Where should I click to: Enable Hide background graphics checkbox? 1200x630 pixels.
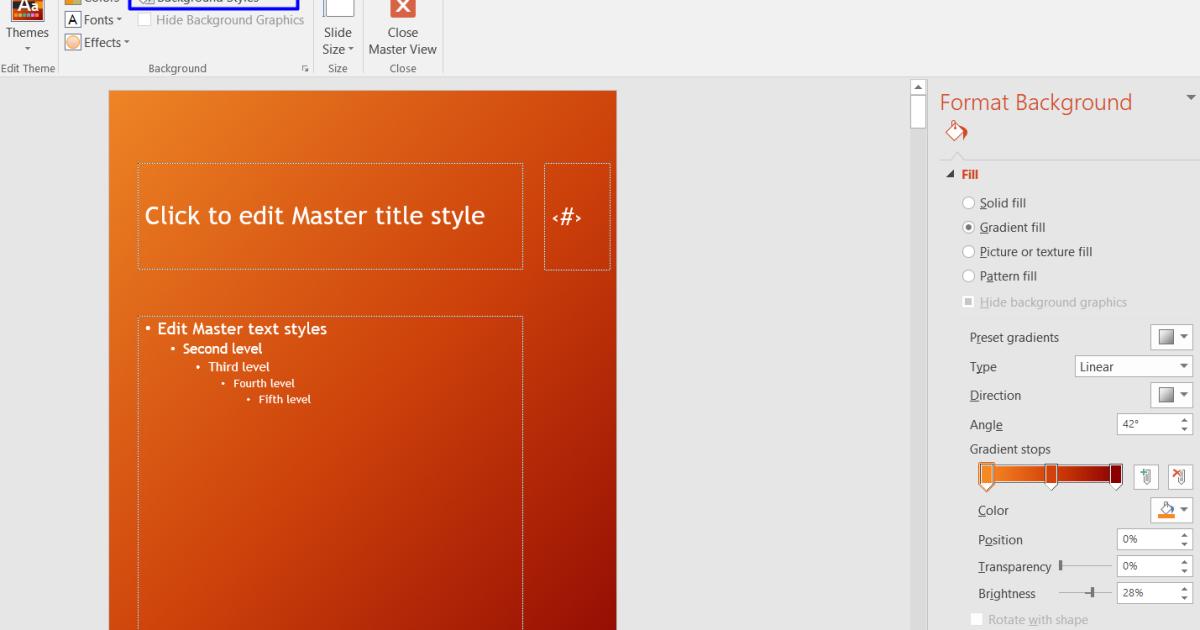[968, 301]
